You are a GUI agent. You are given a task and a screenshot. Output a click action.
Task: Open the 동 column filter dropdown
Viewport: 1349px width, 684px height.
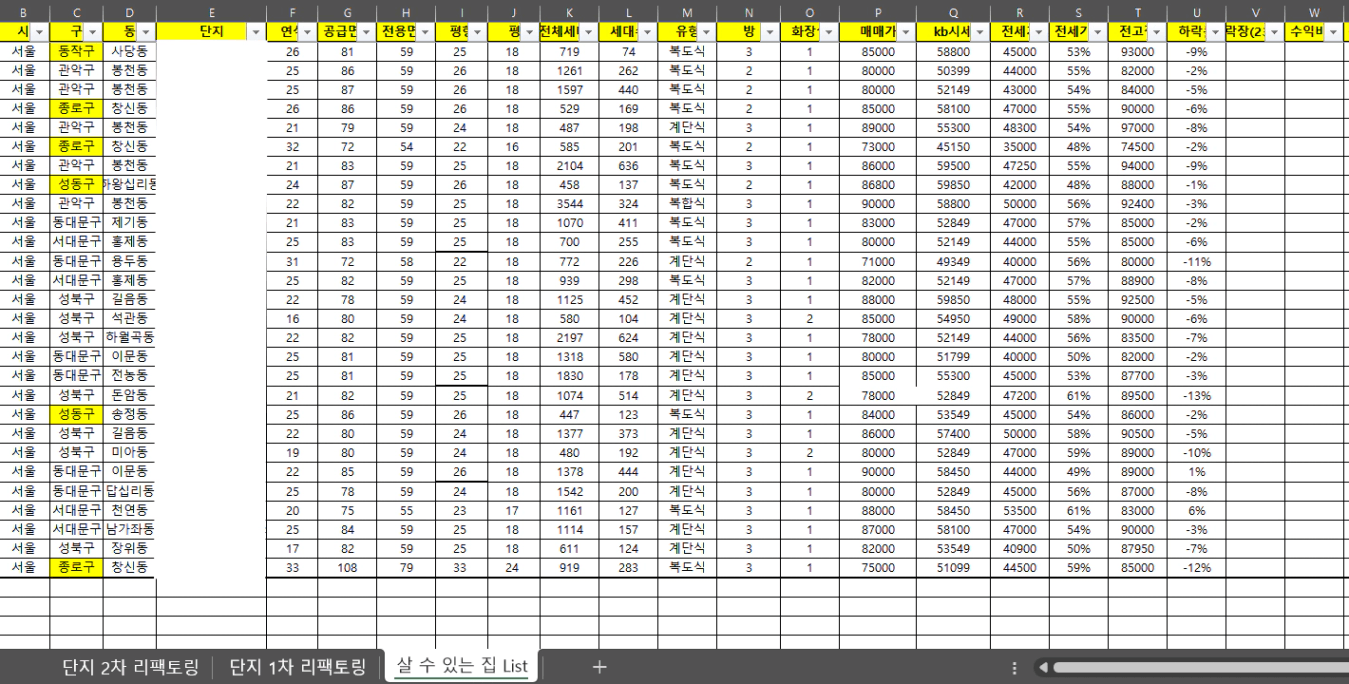(147, 32)
